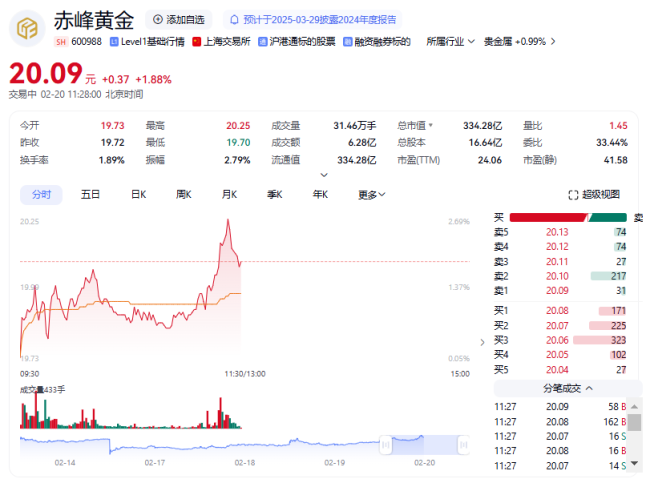Click the right handle of the date range slider
The image size is (650, 487).
point(463,445)
